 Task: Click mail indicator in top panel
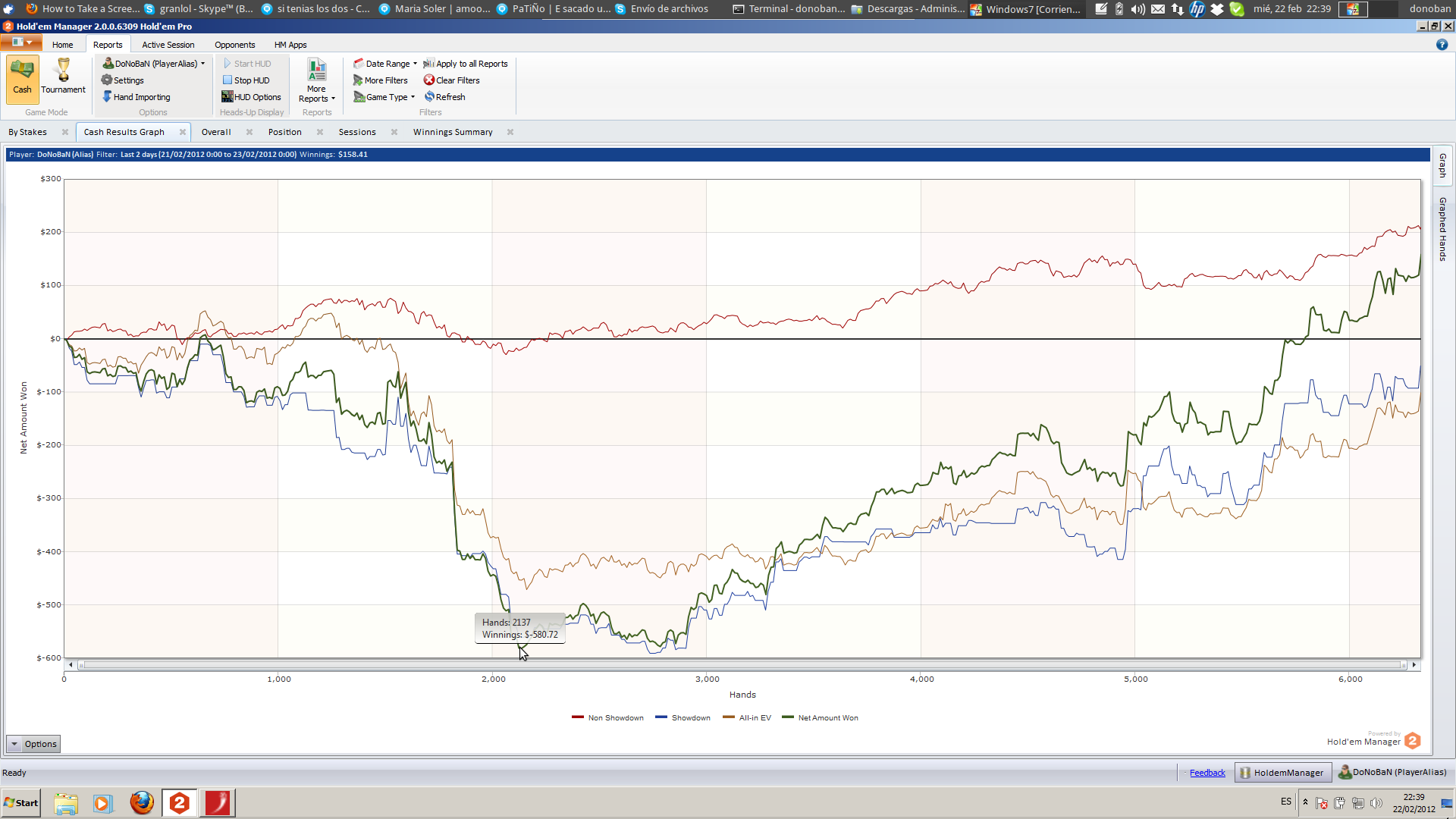pos(1158,9)
